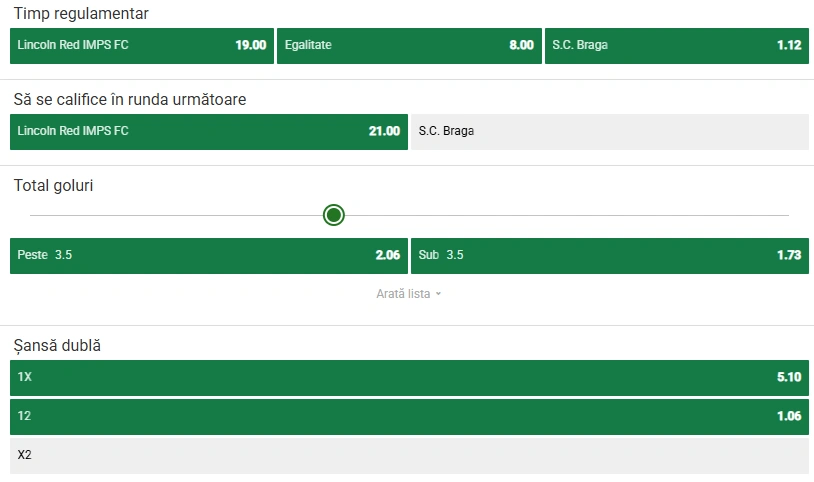Click the Să se califice în runda următoare heading
The image size is (814, 482).
130,99
